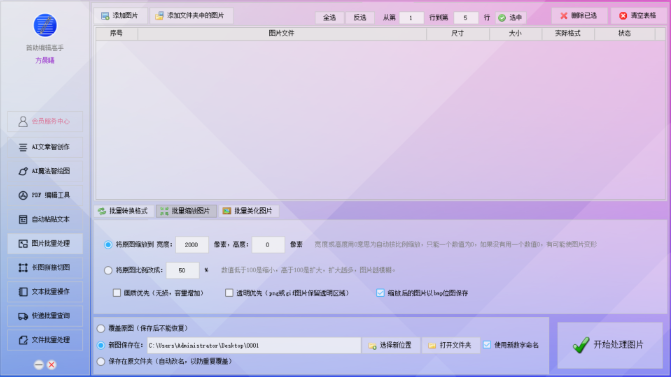Screen dimensions: 672x377
Task: Click the 全选 select-all button
Action: coord(329,18)
